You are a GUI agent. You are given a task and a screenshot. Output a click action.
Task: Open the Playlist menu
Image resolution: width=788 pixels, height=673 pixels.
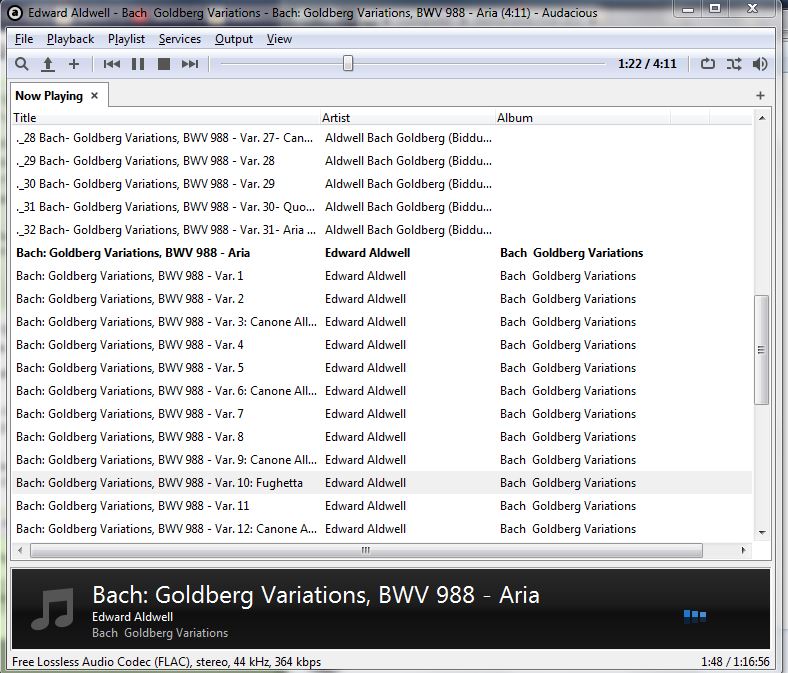[126, 39]
